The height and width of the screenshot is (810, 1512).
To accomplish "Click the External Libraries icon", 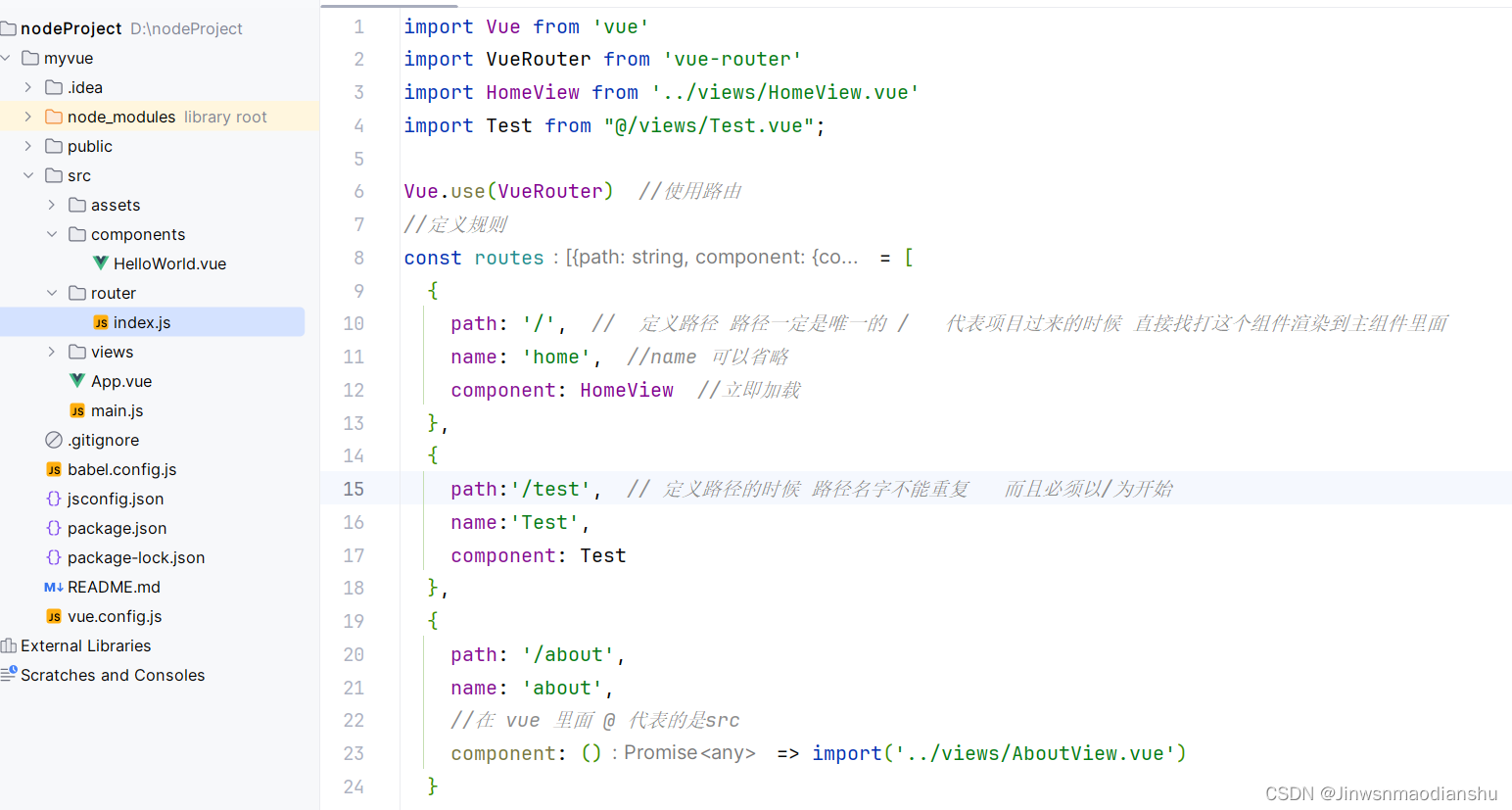I will 8,645.
